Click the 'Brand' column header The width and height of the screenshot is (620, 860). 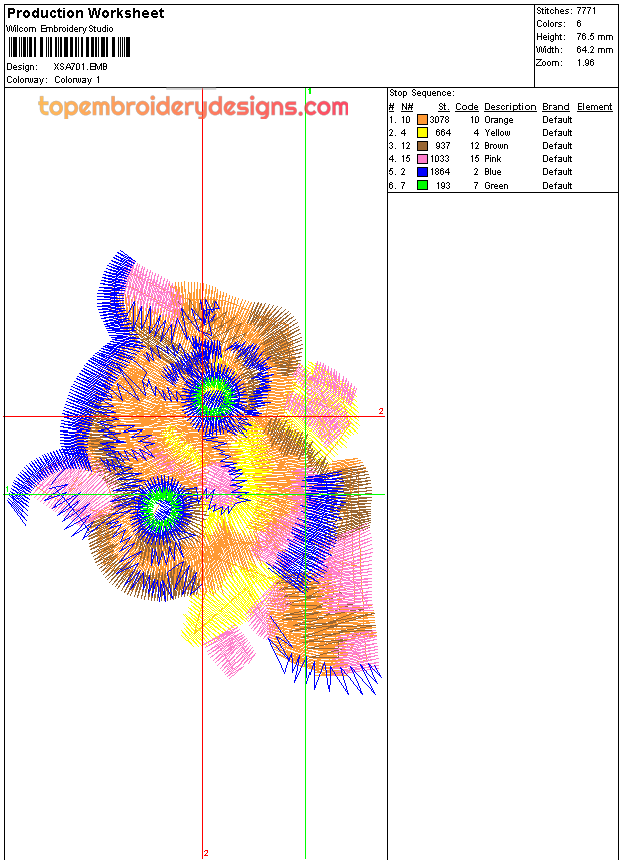(x=556, y=107)
